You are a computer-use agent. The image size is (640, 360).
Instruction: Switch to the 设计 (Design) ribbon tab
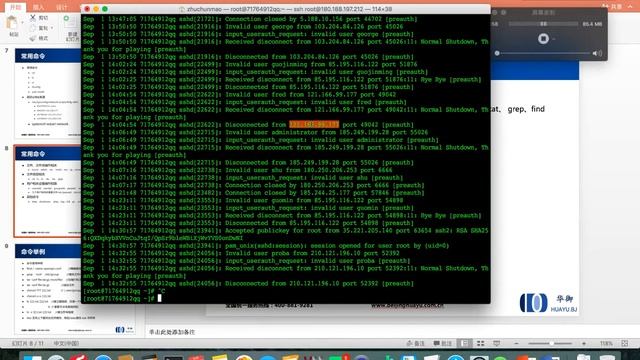coord(61,7)
